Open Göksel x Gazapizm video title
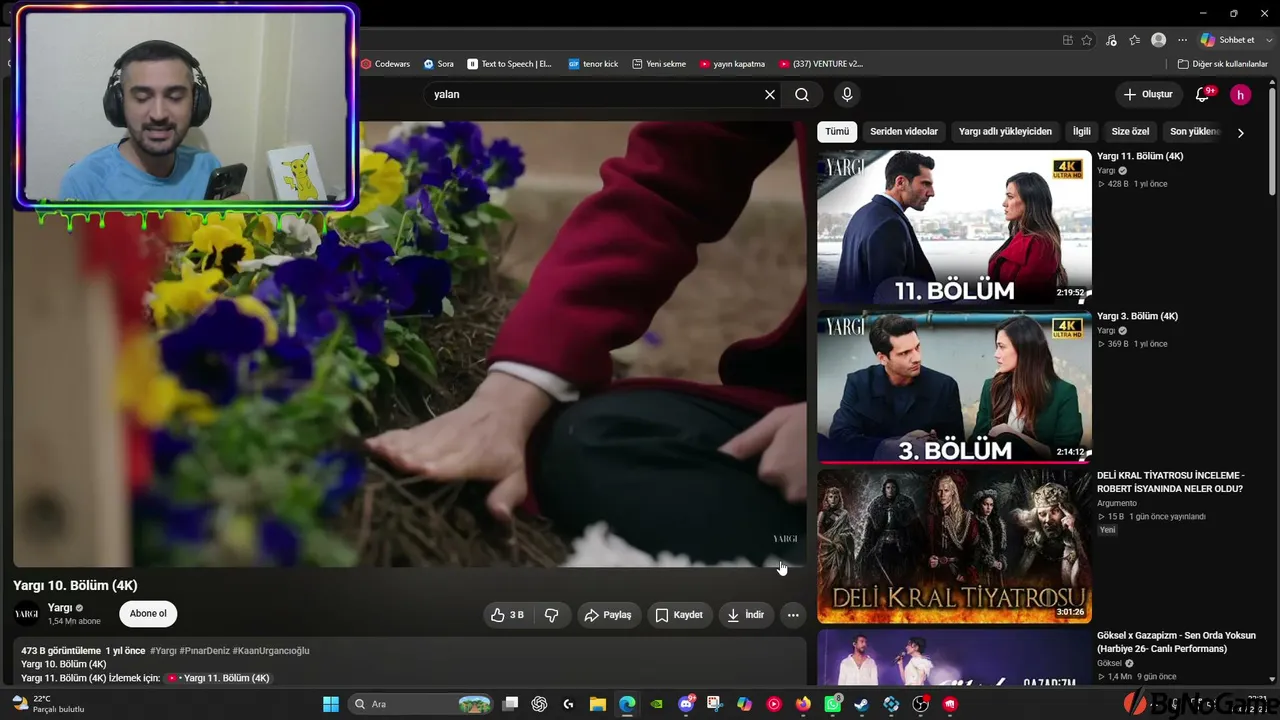 pyautogui.click(x=1176, y=643)
